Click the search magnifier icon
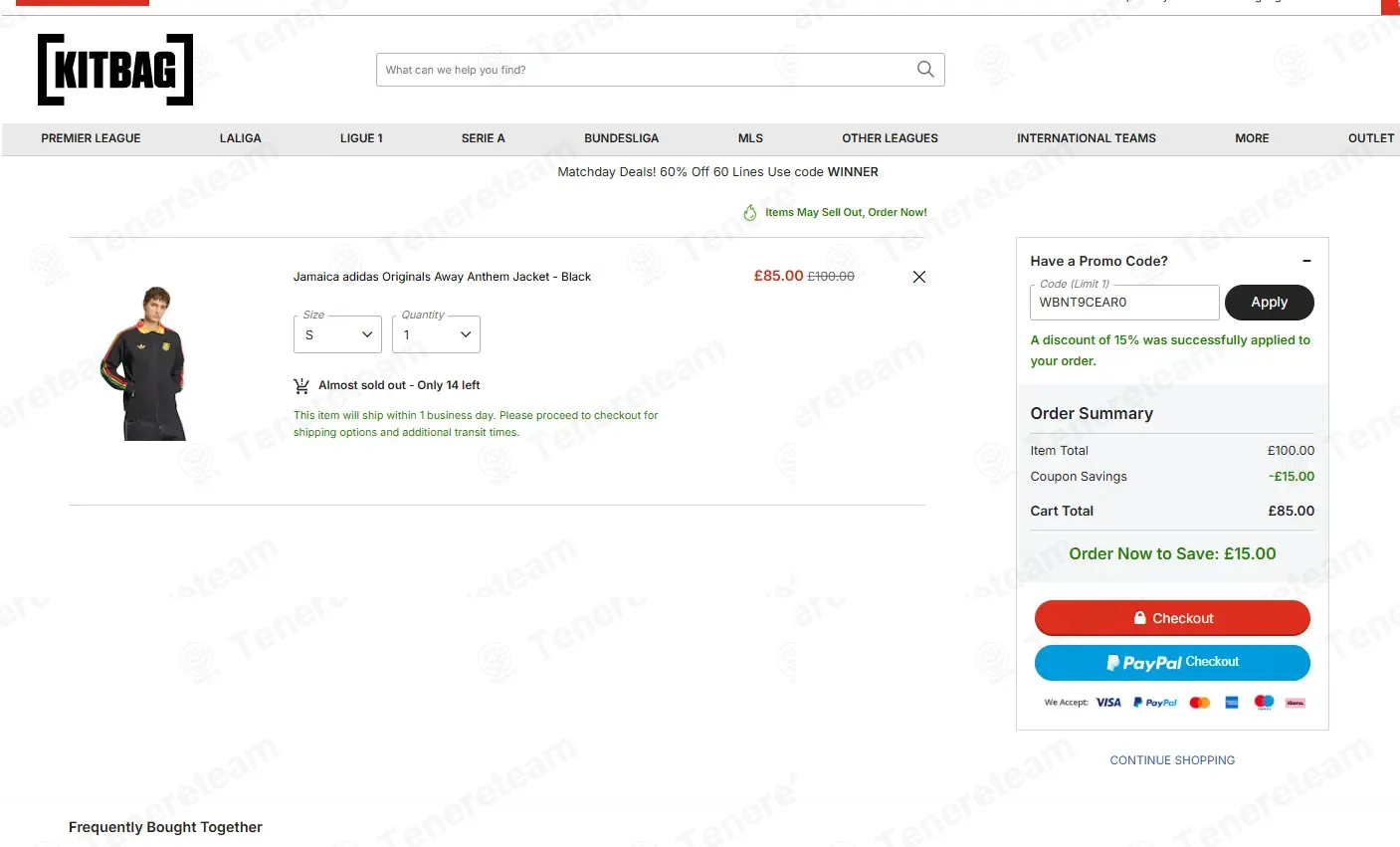 click(x=925, y=70)
